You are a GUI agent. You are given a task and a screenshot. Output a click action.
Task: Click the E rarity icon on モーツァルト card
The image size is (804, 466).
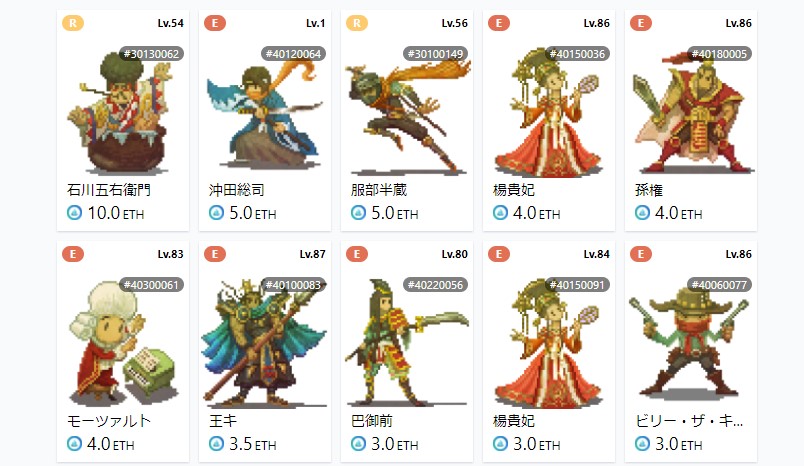(73, 254)
